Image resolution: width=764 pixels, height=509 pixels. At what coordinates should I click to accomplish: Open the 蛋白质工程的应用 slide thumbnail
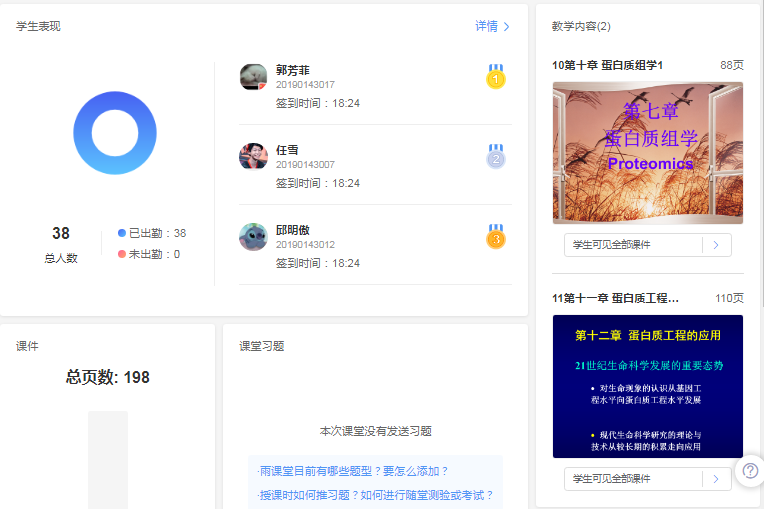click(x=647, y=386)
